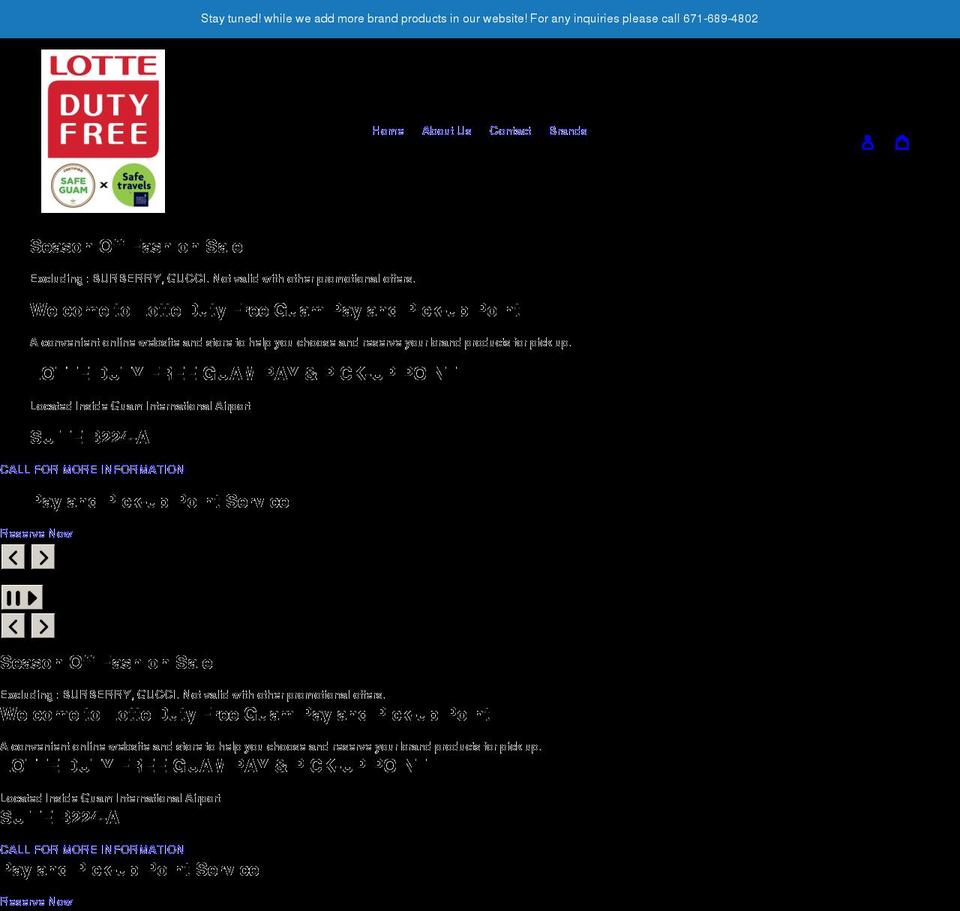Screen dimensions: 960x911
Task: Click the Lotte Duty Free logo
Action: click(103, 131)
